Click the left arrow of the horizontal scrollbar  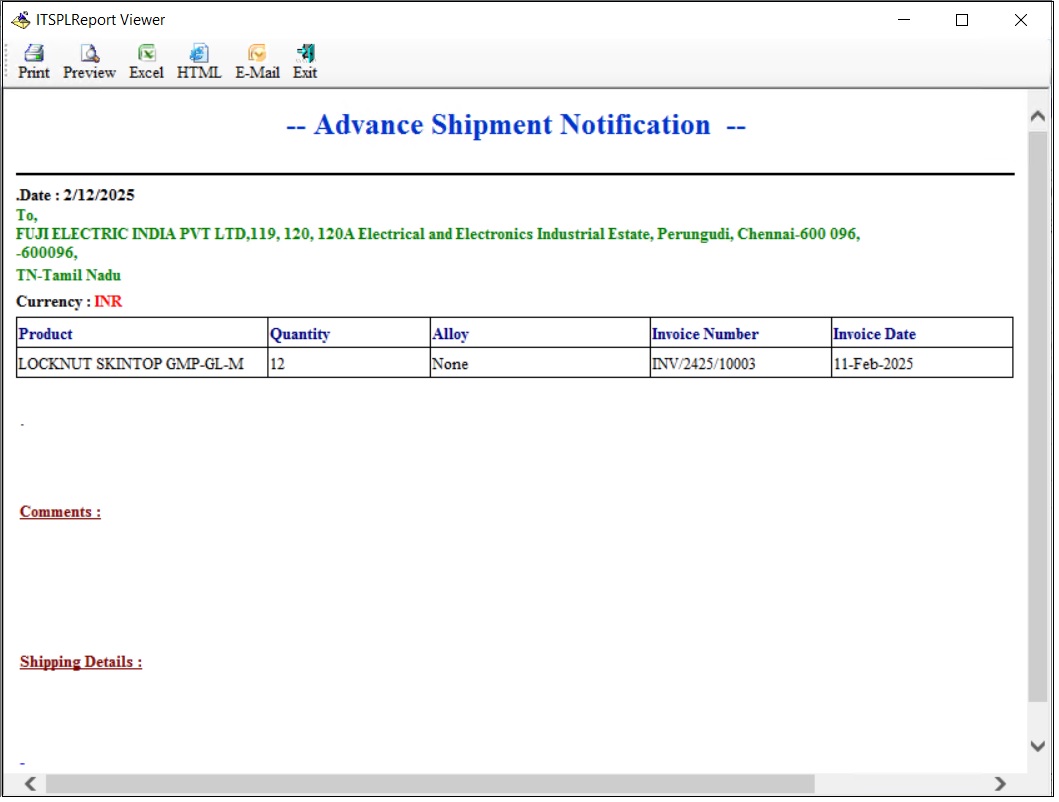coord(28,784)
